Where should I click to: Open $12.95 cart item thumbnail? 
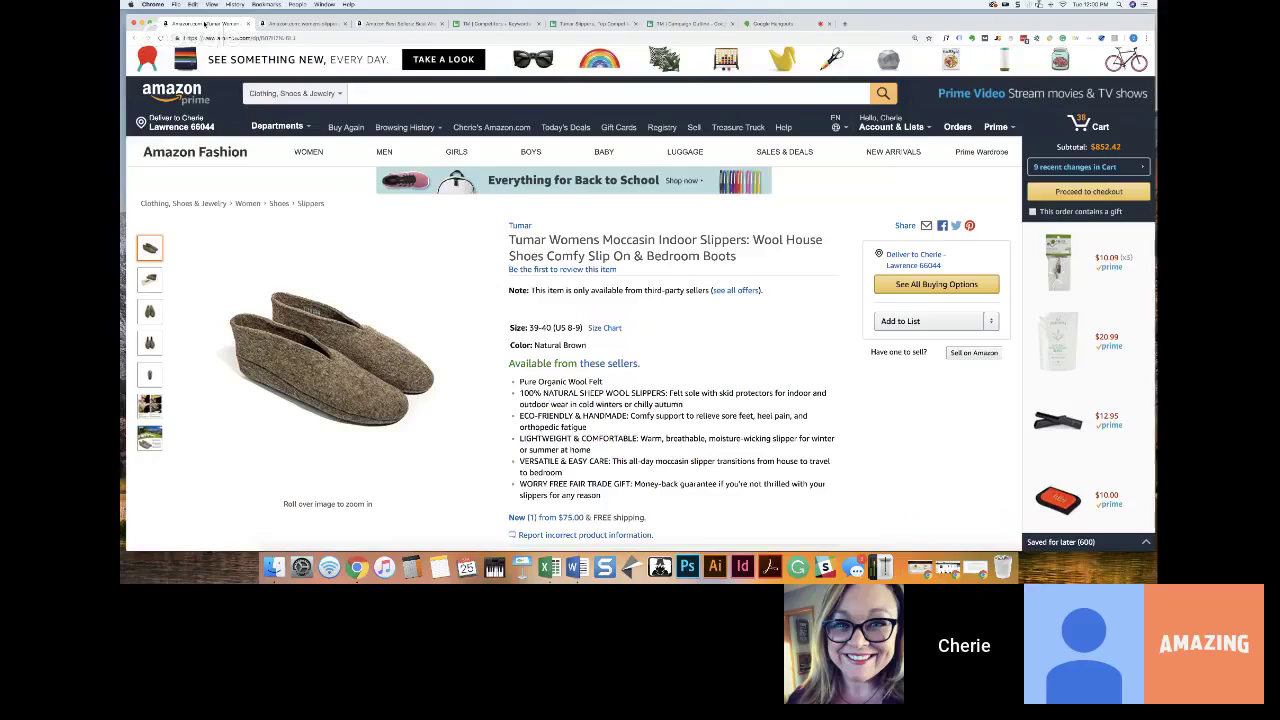click(1058, 420)
